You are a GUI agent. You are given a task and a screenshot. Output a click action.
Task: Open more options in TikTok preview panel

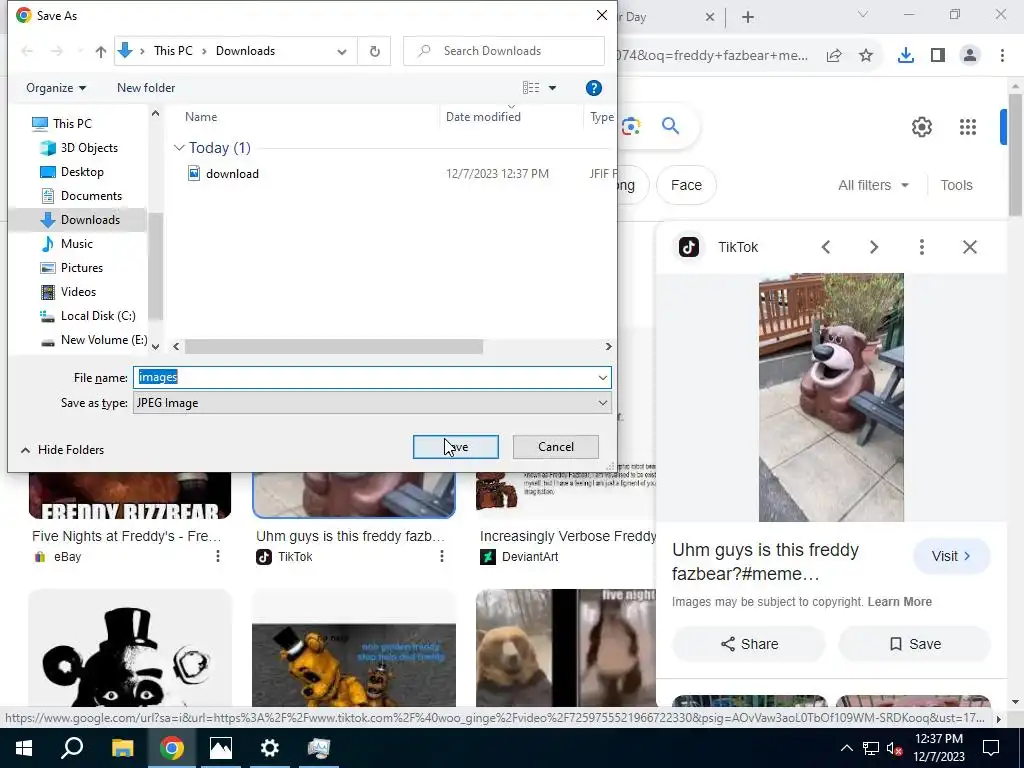pyautogui.click(x=921, y=247)
